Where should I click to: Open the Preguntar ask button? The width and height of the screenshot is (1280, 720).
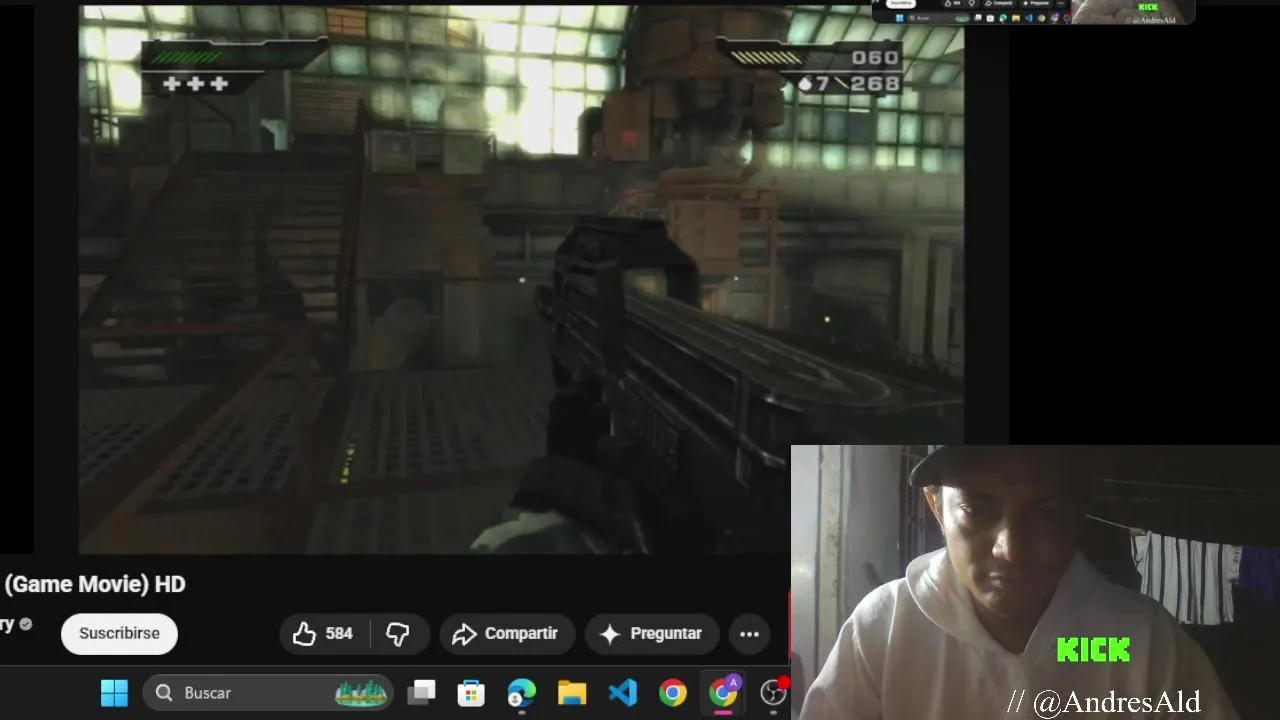point(651,633)
